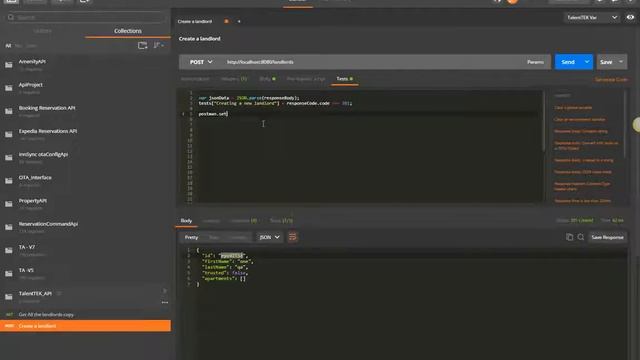Image resolution: width=640 pixels, height=360 pixels.
Task: Add a new request tab with plus
Action: pos(239,21)
